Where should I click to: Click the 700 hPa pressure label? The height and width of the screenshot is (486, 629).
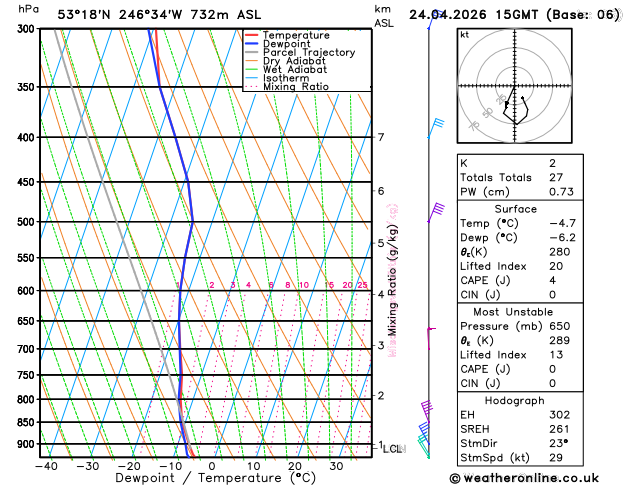[26, 349]
